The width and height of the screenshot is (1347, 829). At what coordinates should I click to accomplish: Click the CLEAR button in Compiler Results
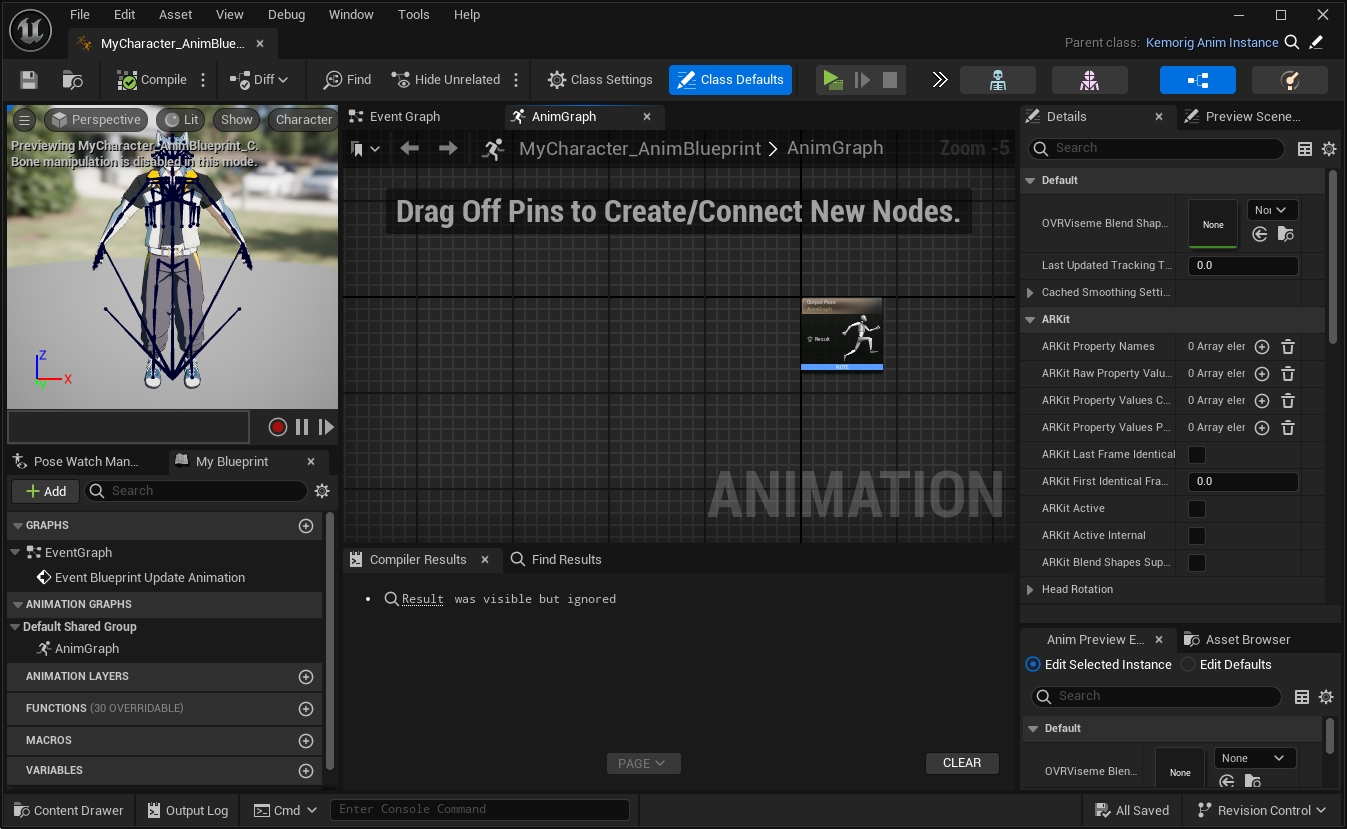click(961, 763)
